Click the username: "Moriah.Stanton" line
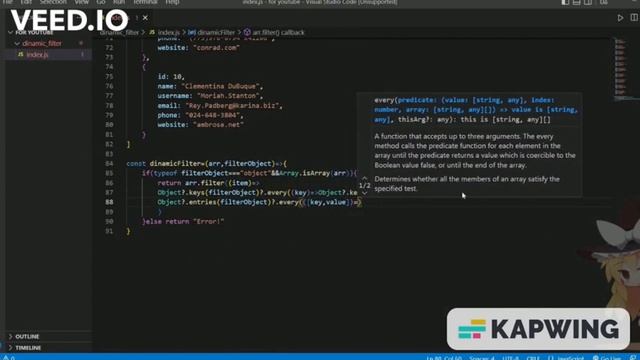640x360 pixels. pyautogui.click(x=210, y=96)
